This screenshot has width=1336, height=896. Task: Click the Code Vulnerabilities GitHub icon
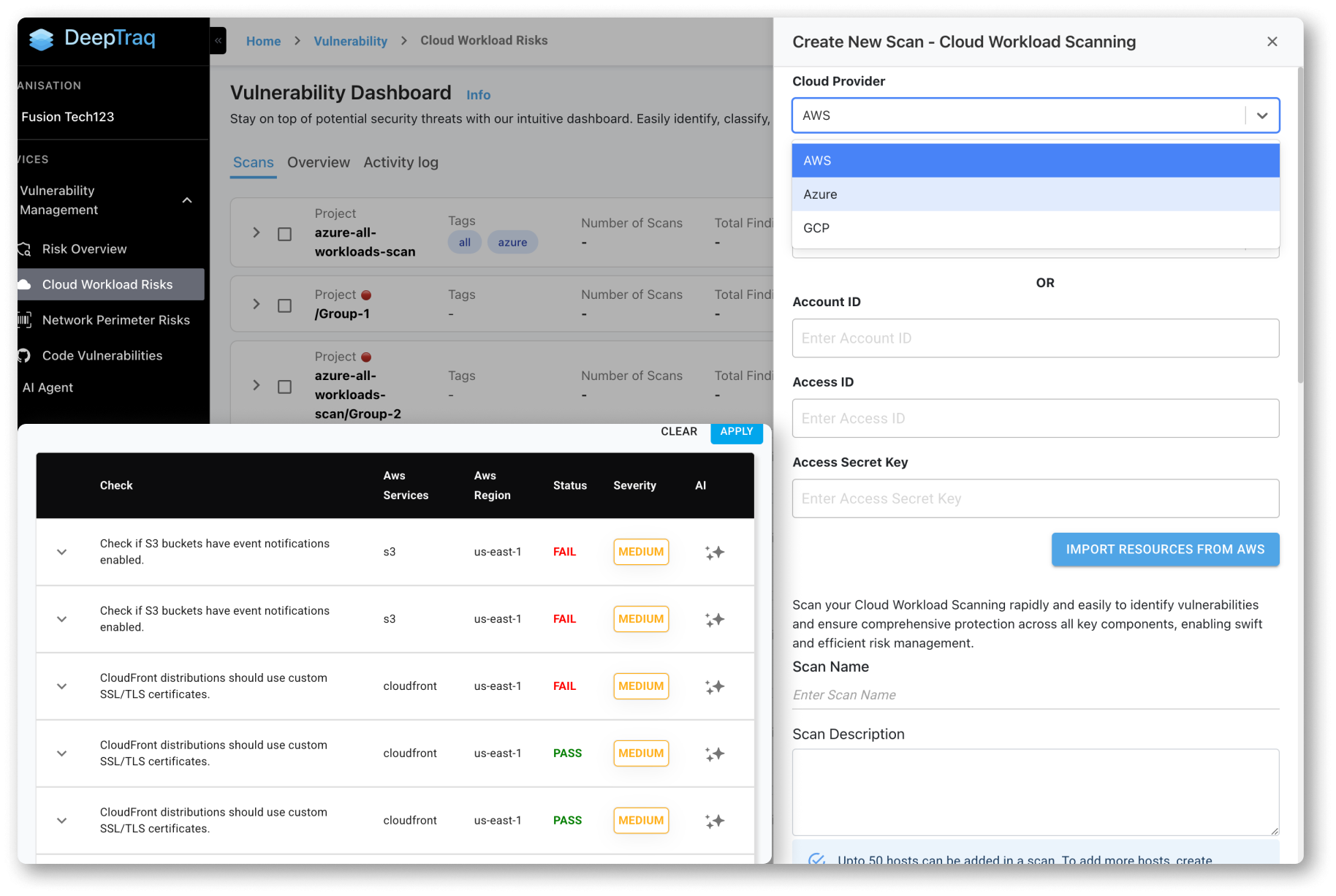[x=25, y=356]
